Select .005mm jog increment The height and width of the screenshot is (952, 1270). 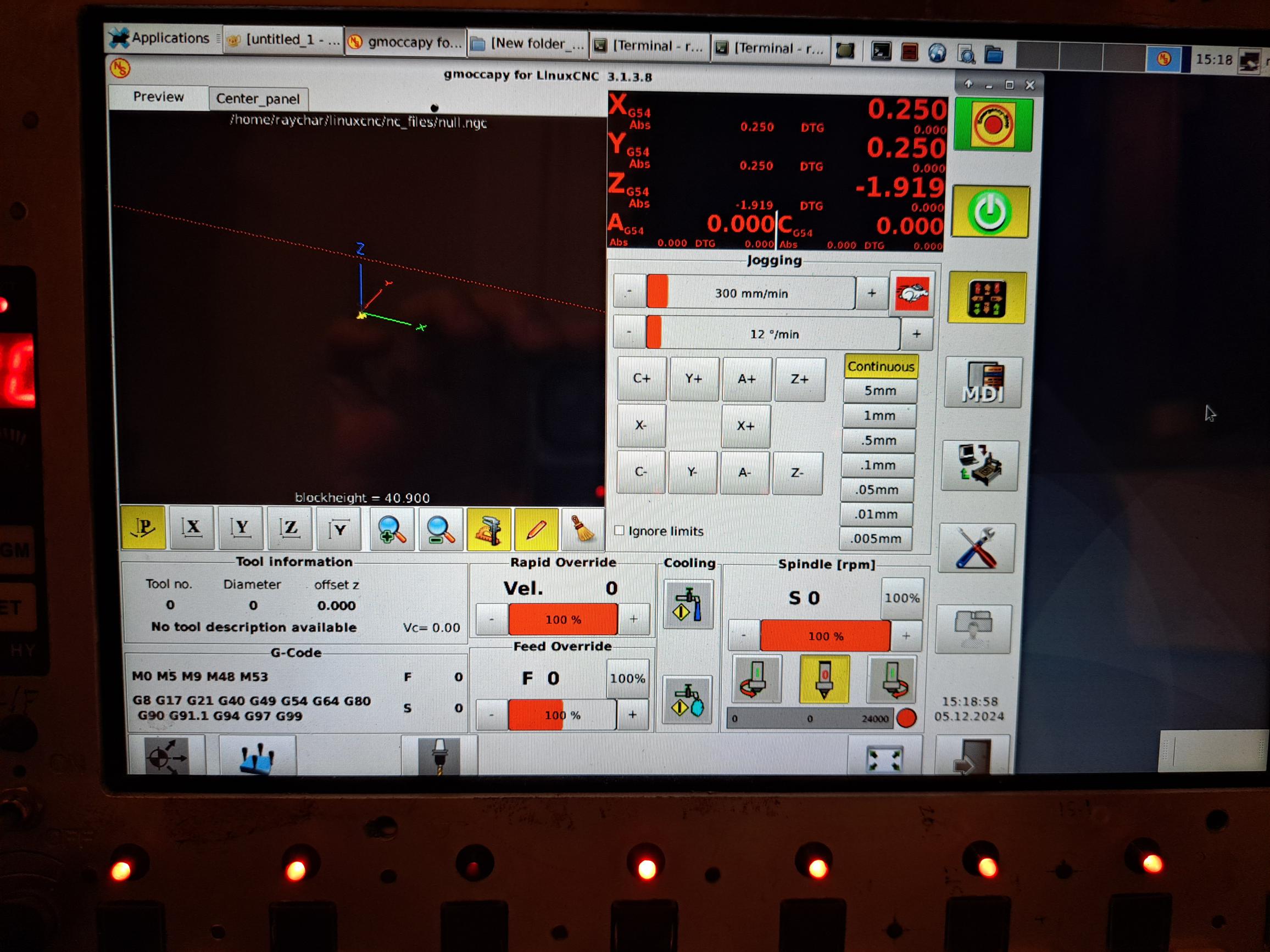click(876, 539)
